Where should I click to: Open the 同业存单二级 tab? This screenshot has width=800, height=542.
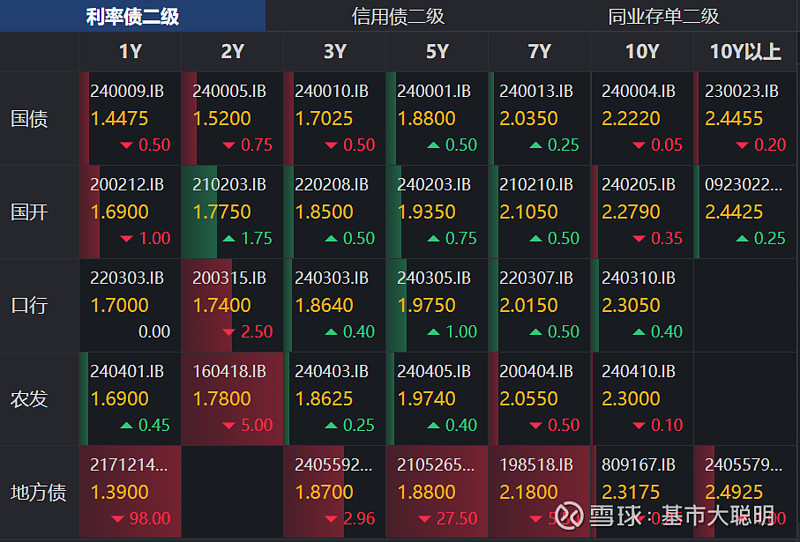[x=663, y=16]
